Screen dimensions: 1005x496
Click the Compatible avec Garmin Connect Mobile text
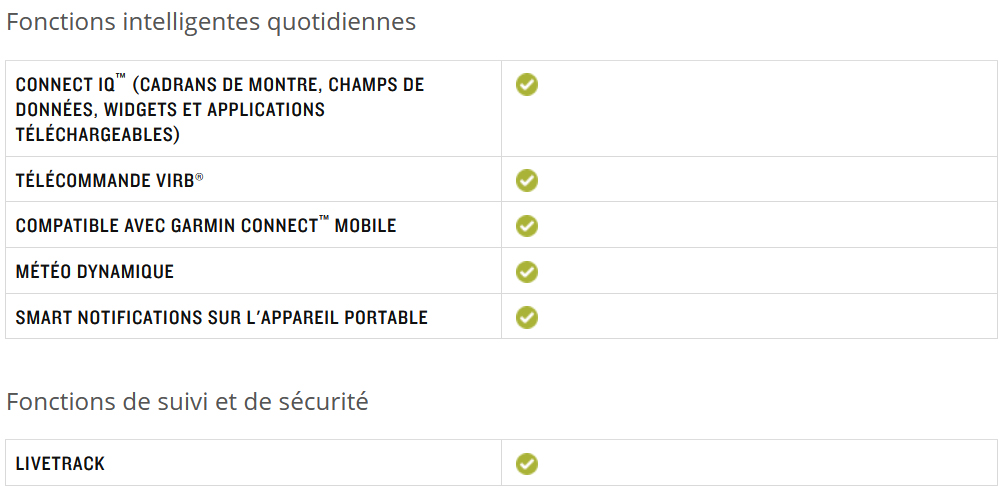pos(206,226)
